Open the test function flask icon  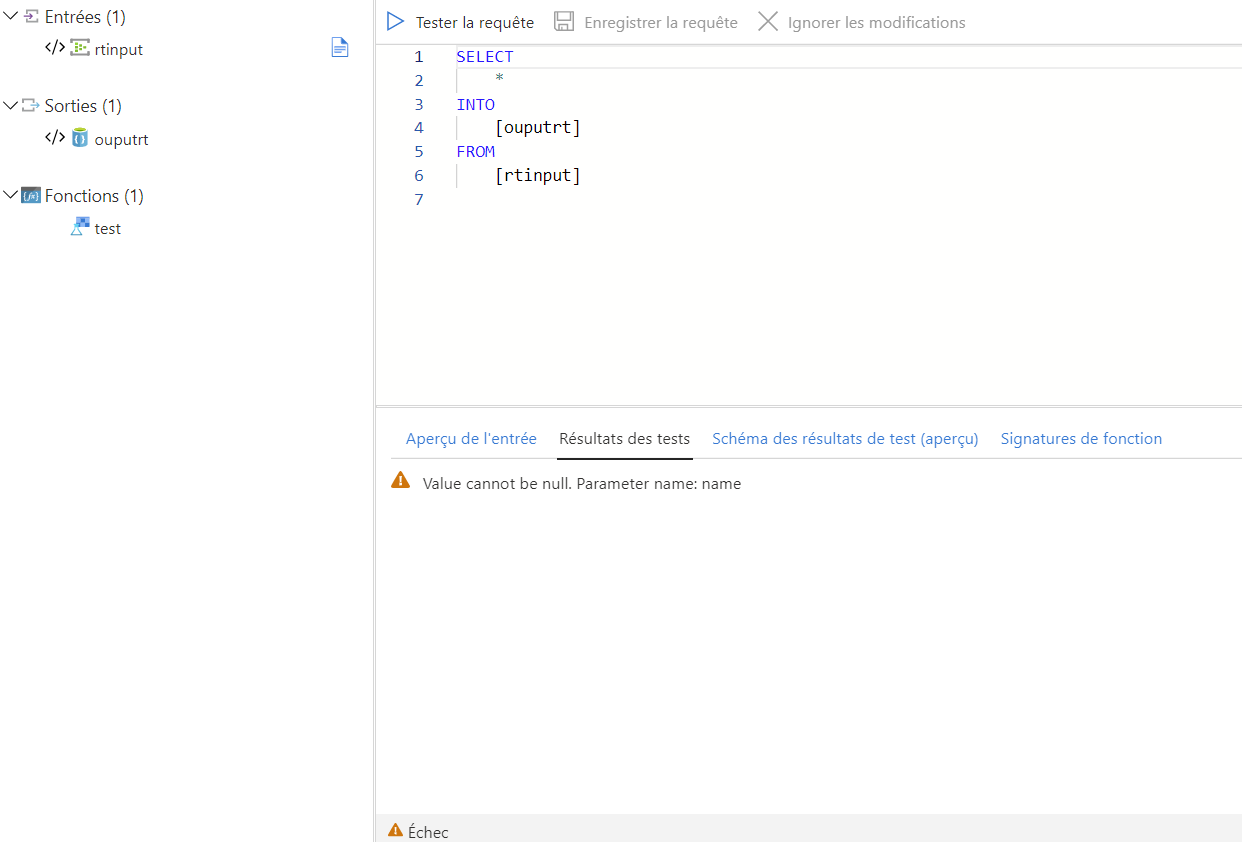click(x=79, y=227)
